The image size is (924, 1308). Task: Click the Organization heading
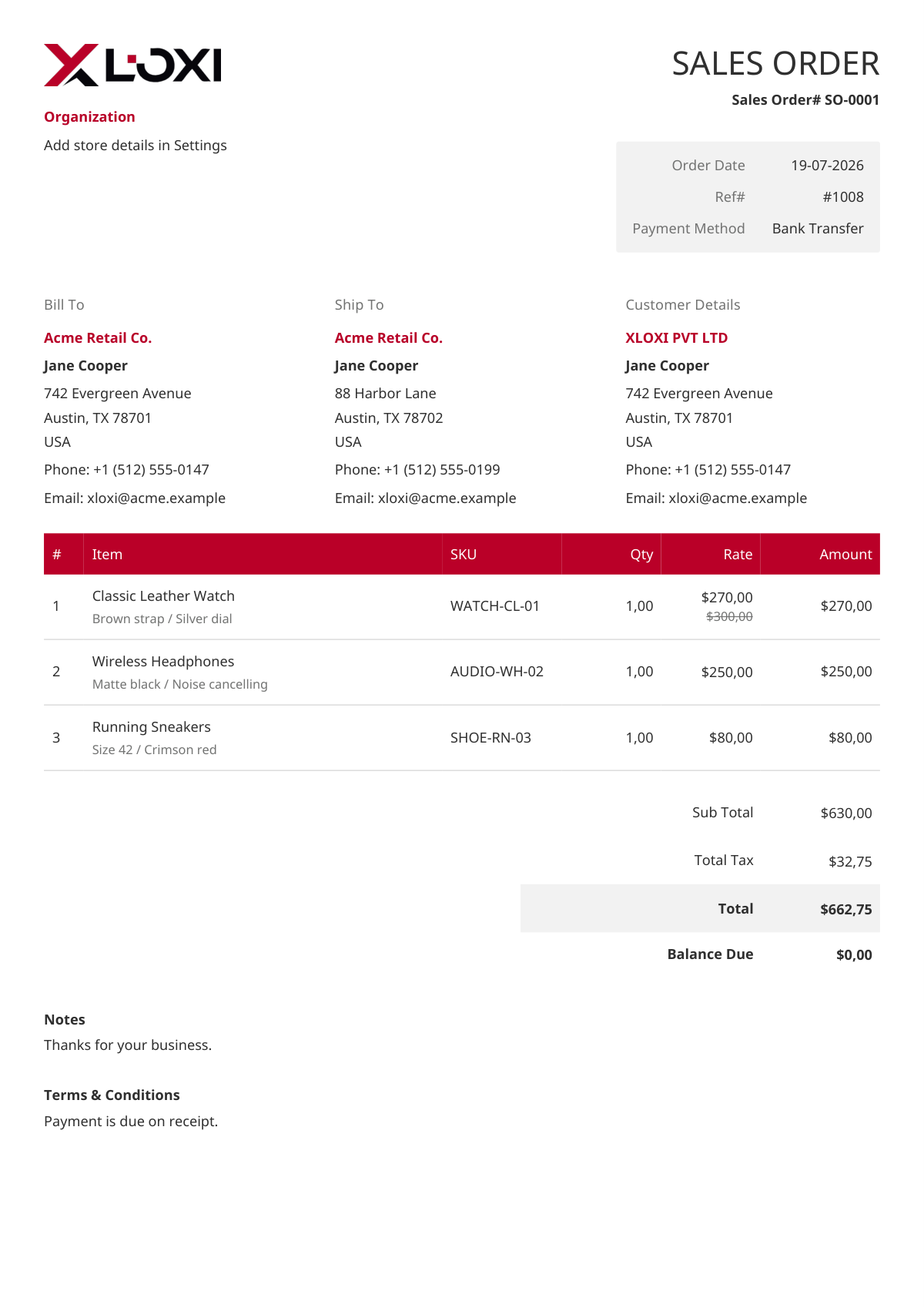[x=89, y=117]
